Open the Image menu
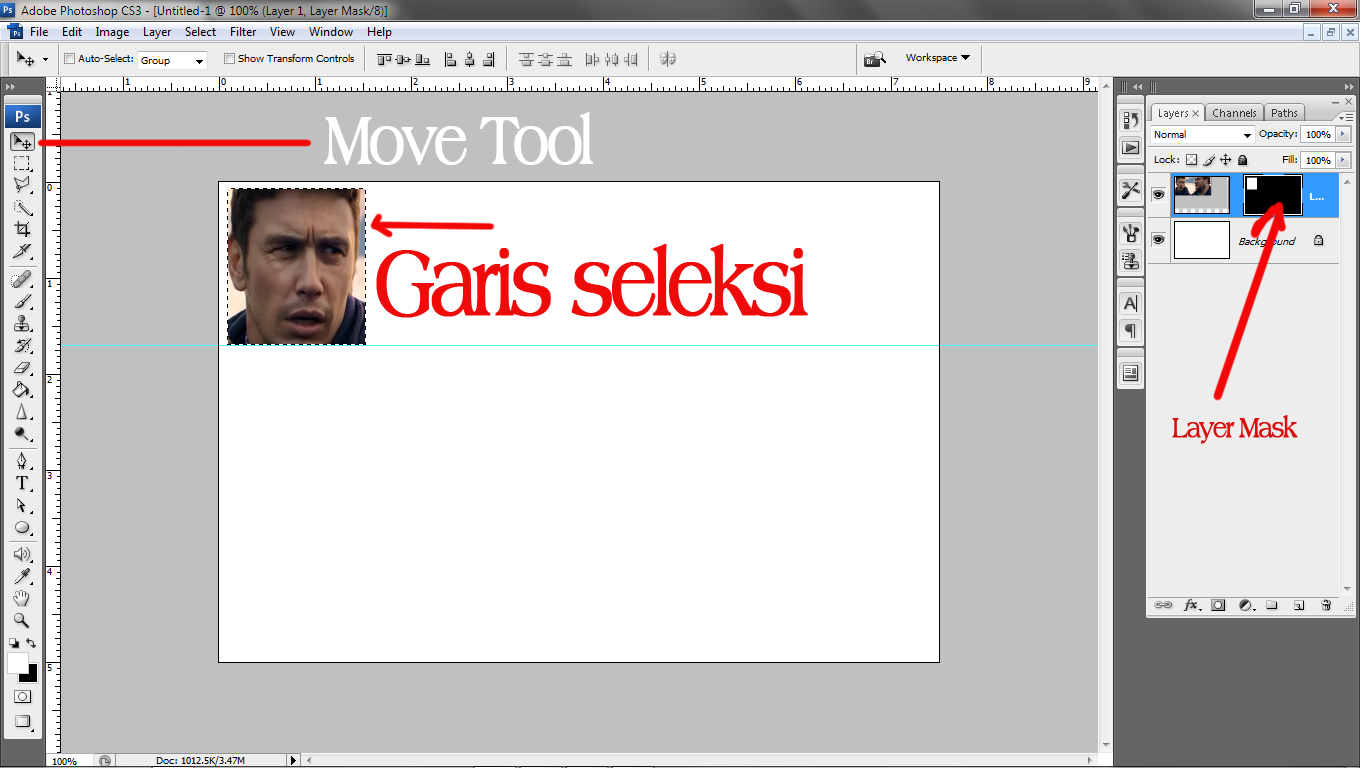The height and width of the screenshot is (772, 1364). point(112,32)
